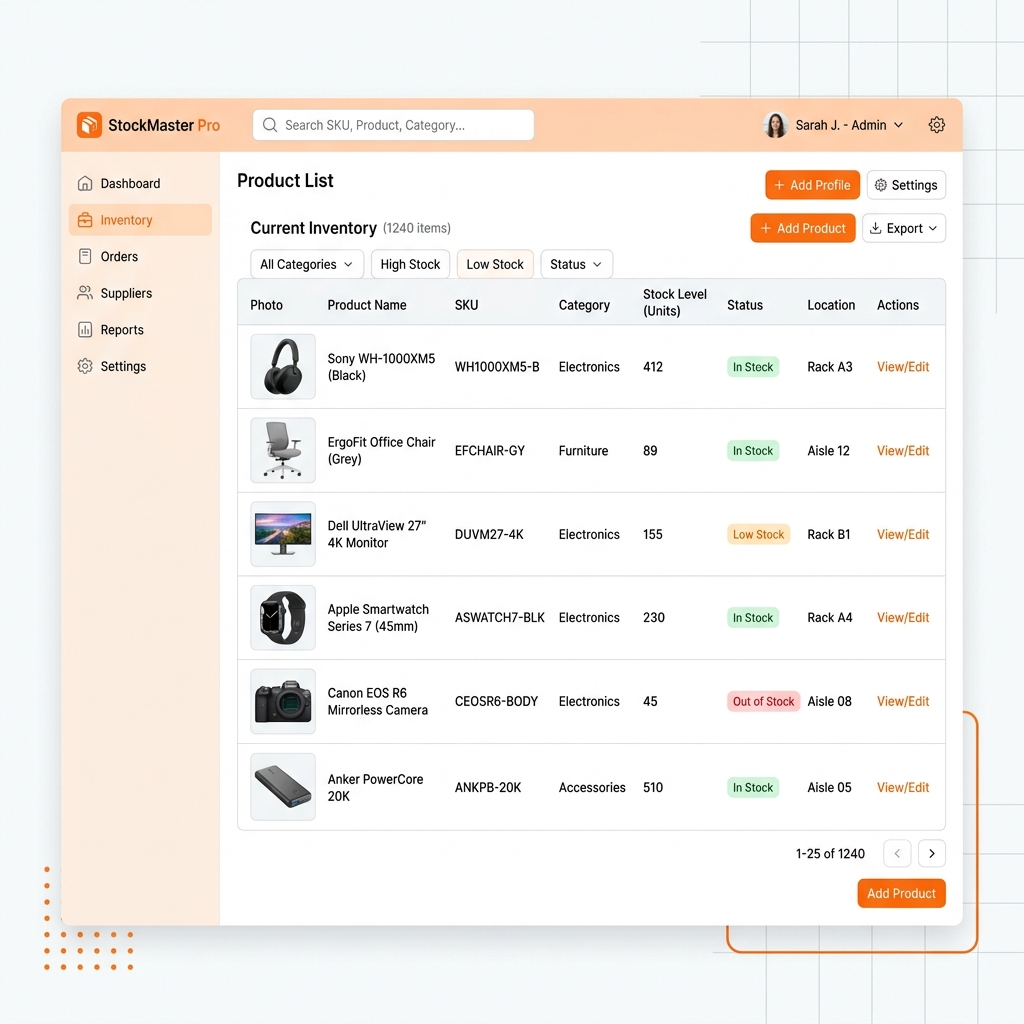Image resolution: width=1024 pixels, height=1024 pixels.
Task: Click the search magnifier icon
Action: click(270, 125)
